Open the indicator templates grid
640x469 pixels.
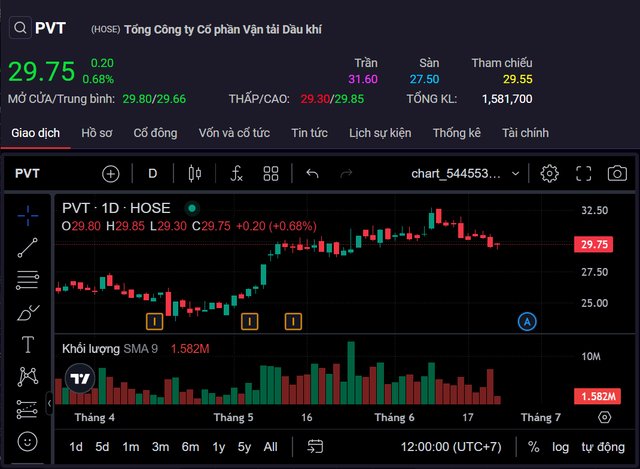(271, 173)
